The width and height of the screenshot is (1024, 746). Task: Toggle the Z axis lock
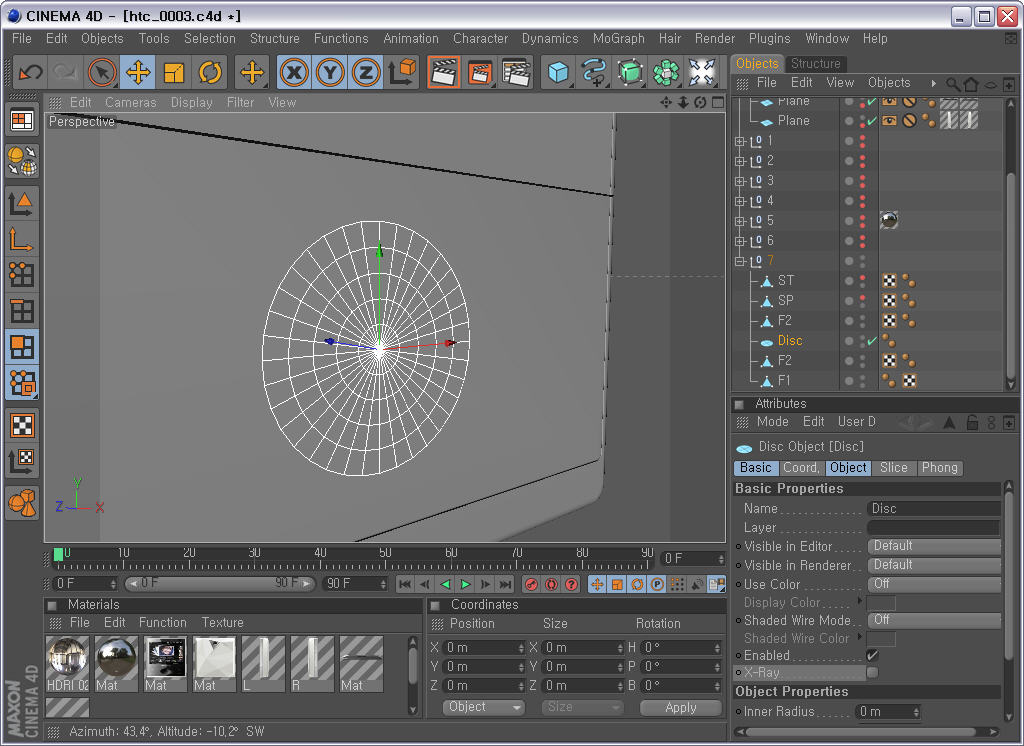pos(366,72)
